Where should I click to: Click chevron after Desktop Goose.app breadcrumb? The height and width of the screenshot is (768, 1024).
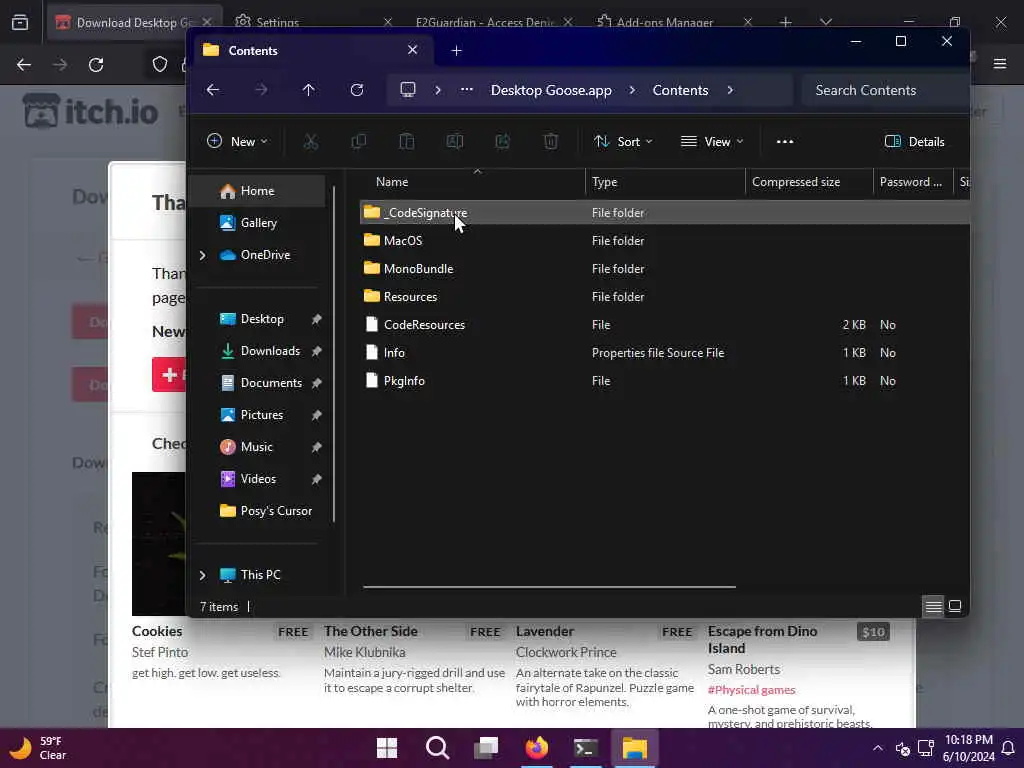click(x=632, y=90)
